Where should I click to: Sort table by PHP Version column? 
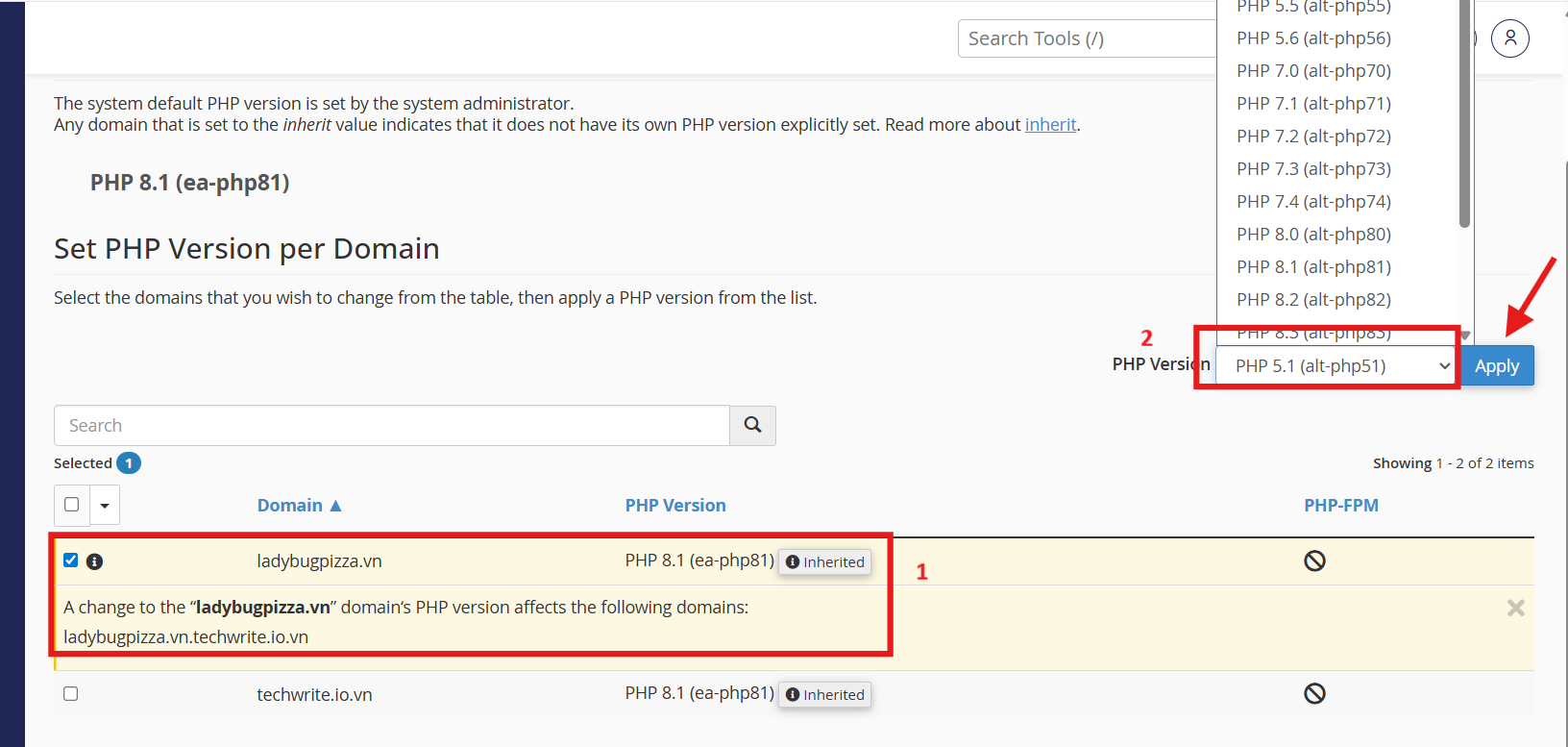click(675, 506)
